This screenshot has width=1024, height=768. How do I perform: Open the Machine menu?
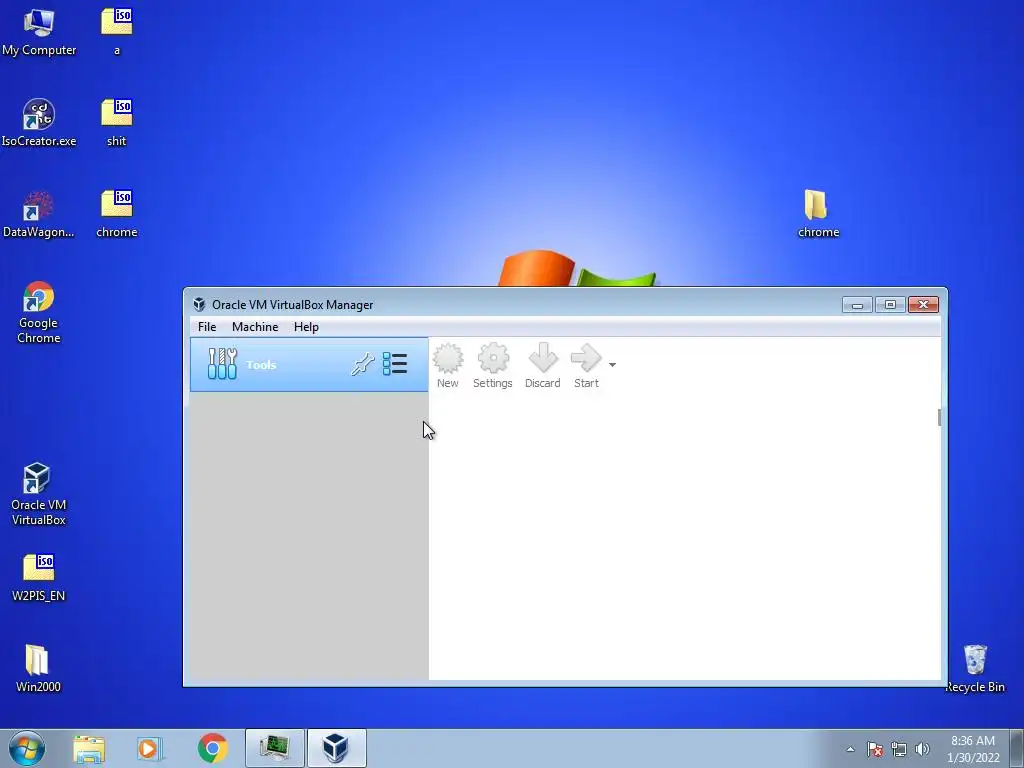(255, 327)
